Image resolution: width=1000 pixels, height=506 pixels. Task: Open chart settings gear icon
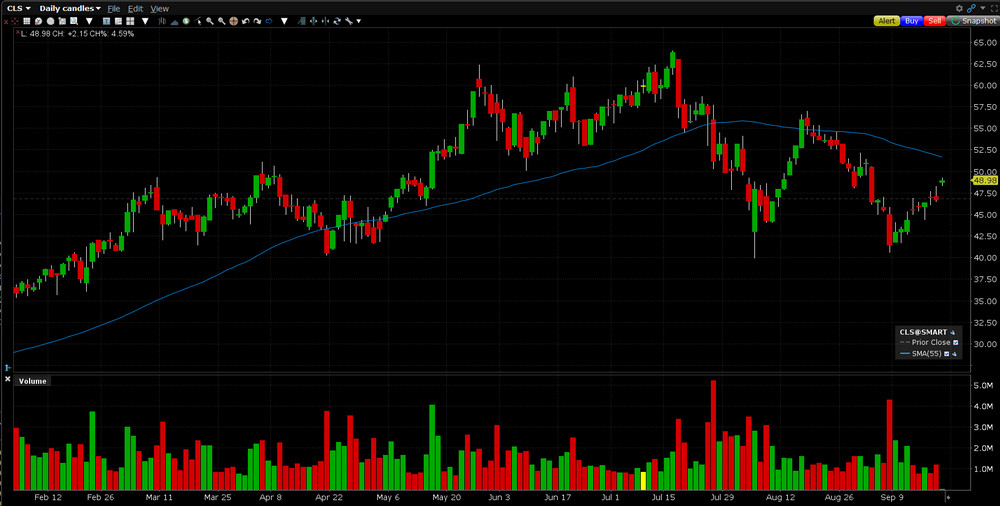point(960,8)
